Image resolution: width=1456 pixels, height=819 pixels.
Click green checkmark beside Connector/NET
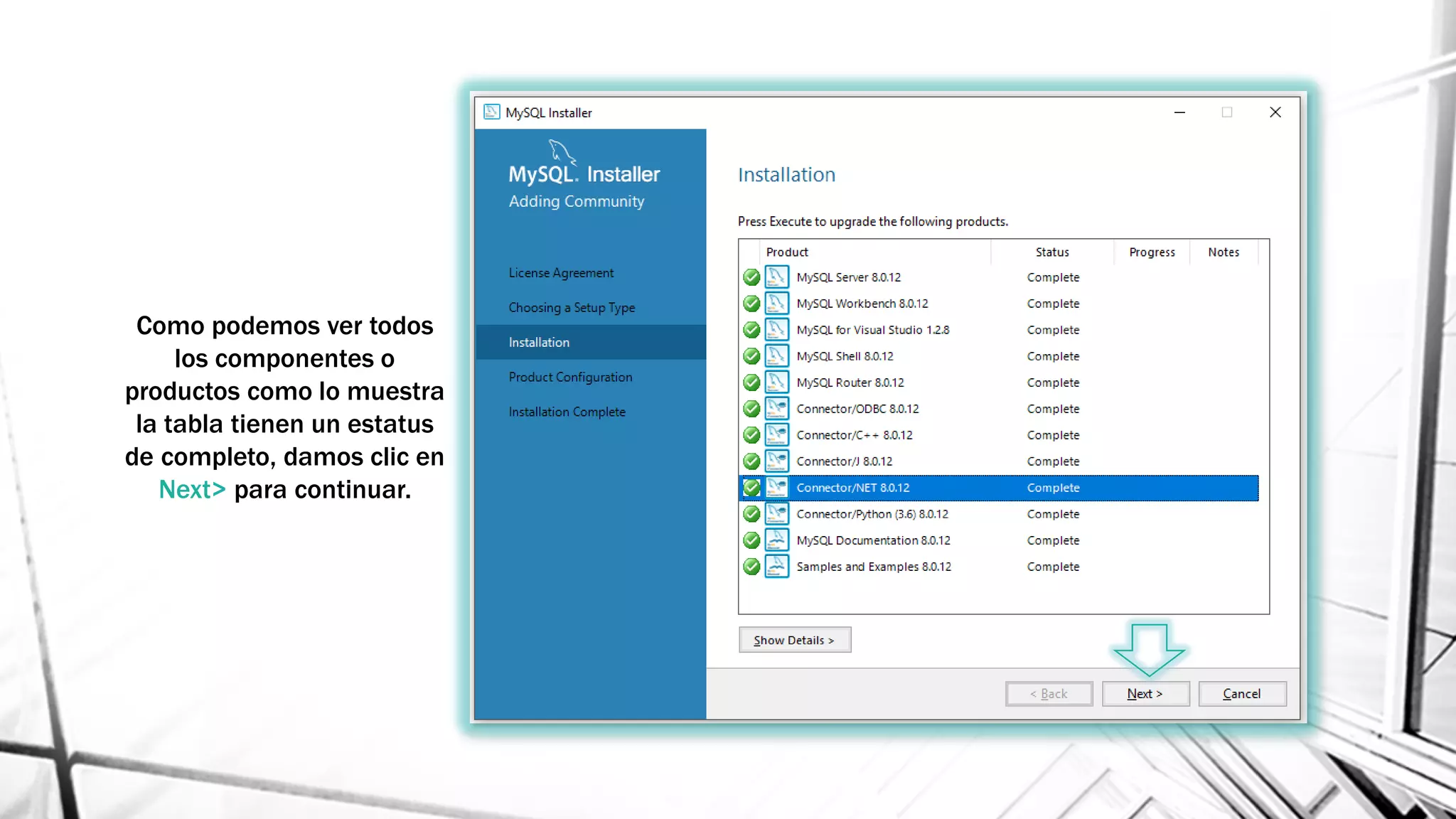pos(751,488)
